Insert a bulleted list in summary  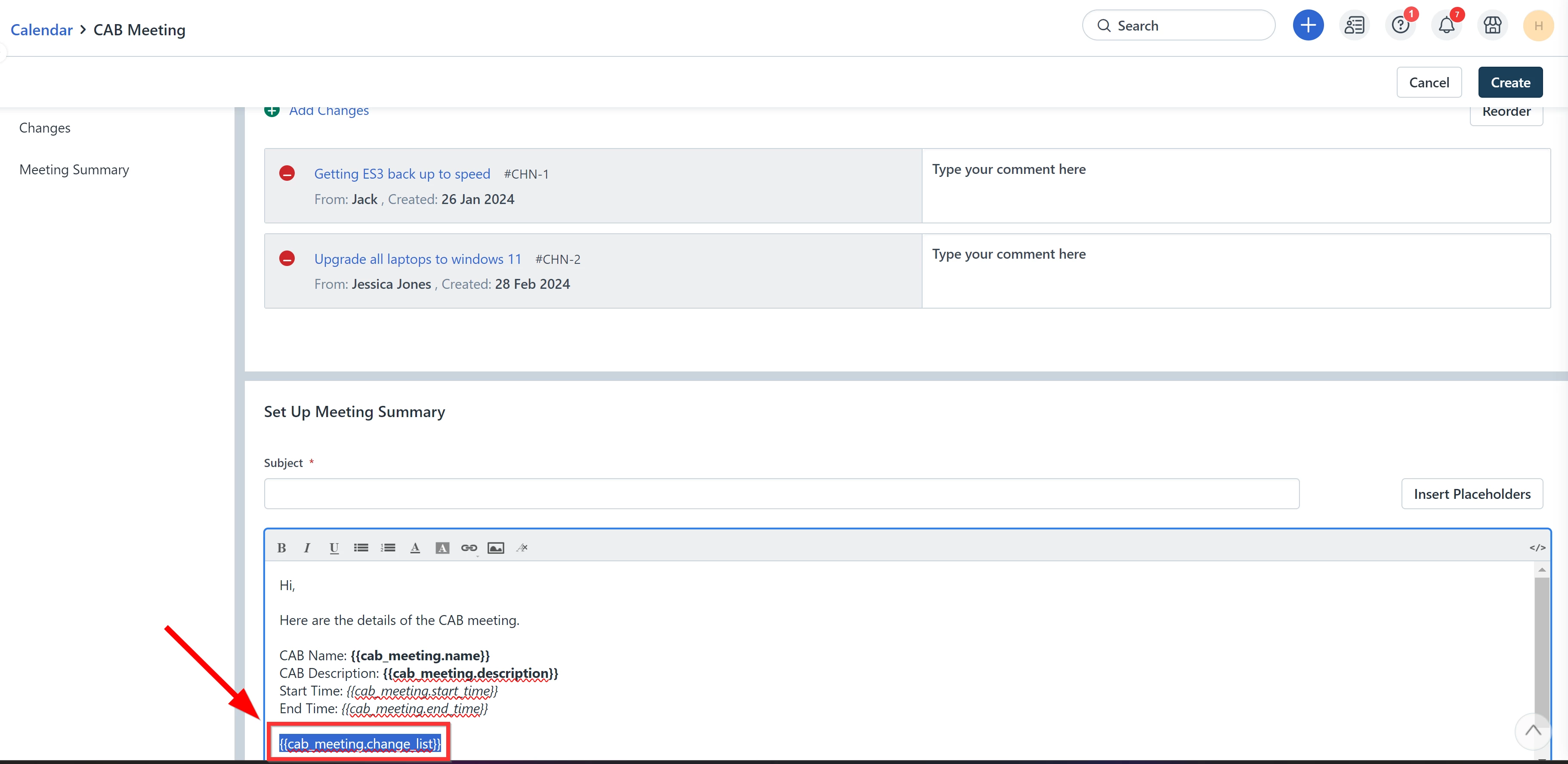(x=361, y=548)
